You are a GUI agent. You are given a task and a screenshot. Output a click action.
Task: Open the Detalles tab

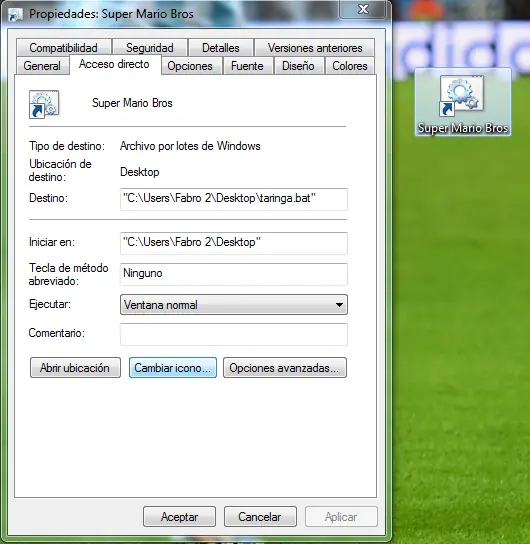point(221,48)
